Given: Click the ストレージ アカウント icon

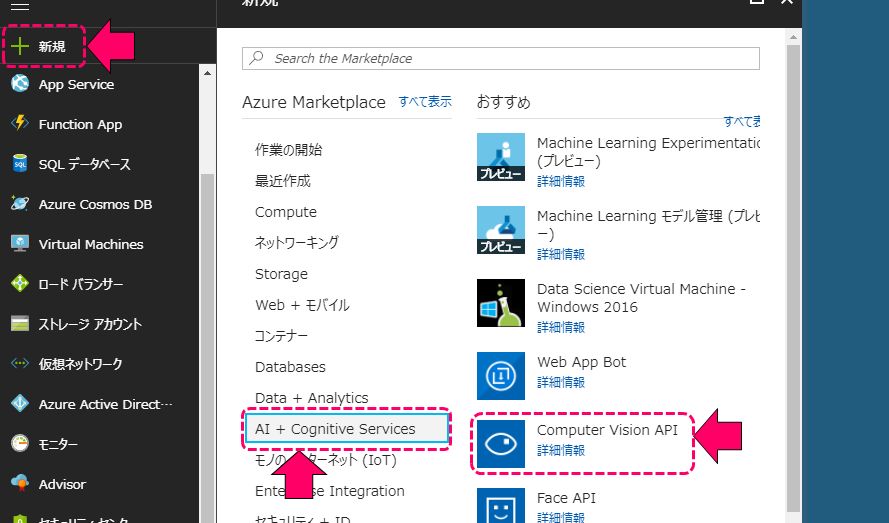Looking at the screenshot, I should coord(20,323).
